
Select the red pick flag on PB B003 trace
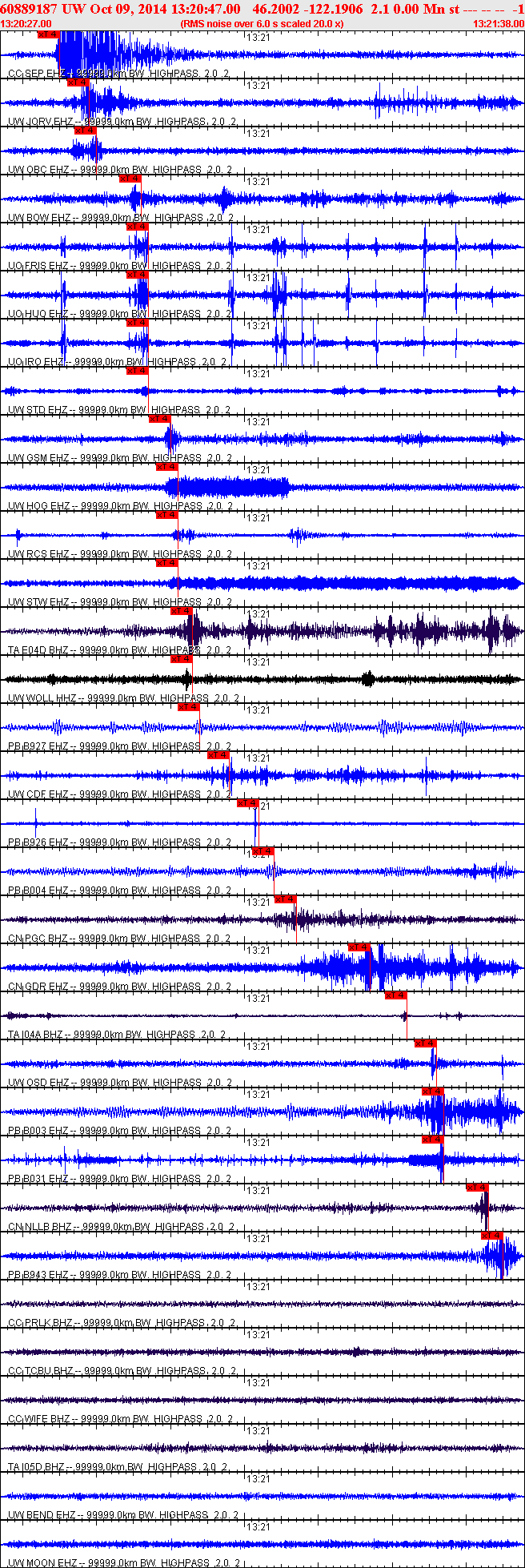(433, 1092)
